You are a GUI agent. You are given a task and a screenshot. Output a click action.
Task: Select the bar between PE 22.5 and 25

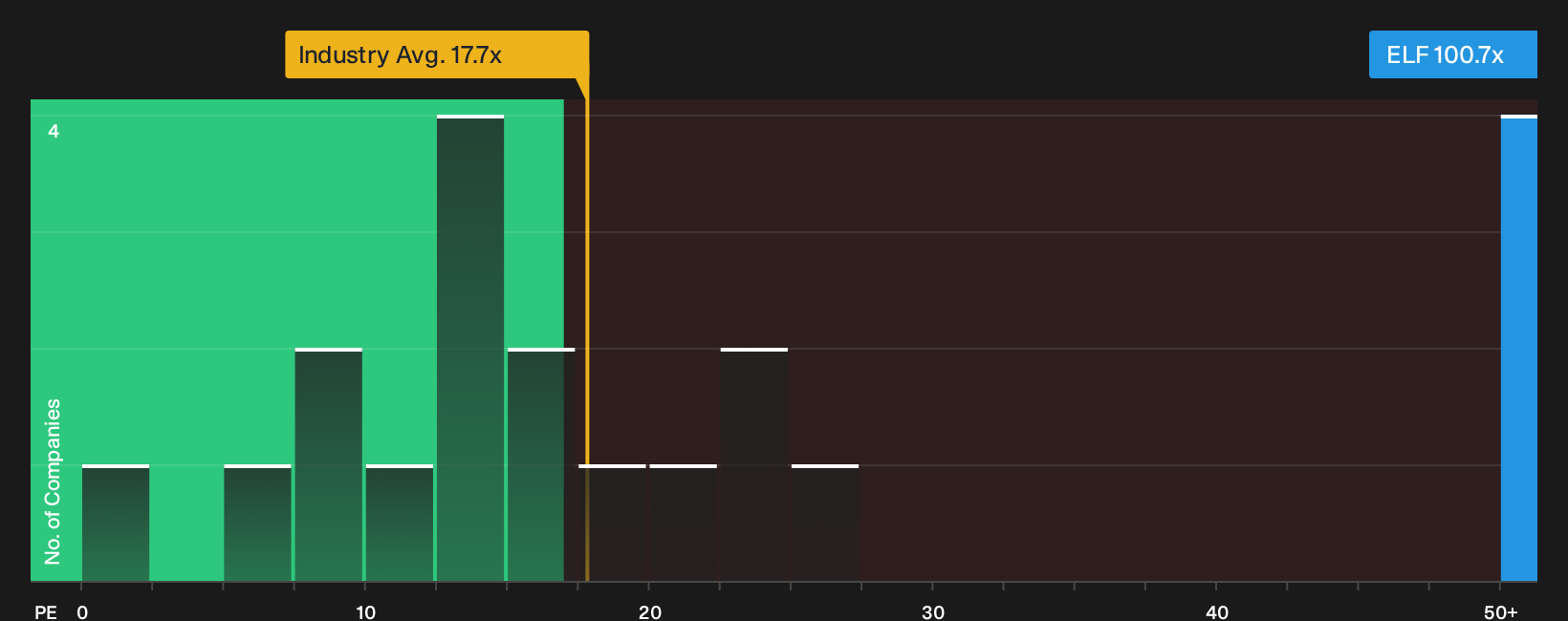[x=754, y=464]
